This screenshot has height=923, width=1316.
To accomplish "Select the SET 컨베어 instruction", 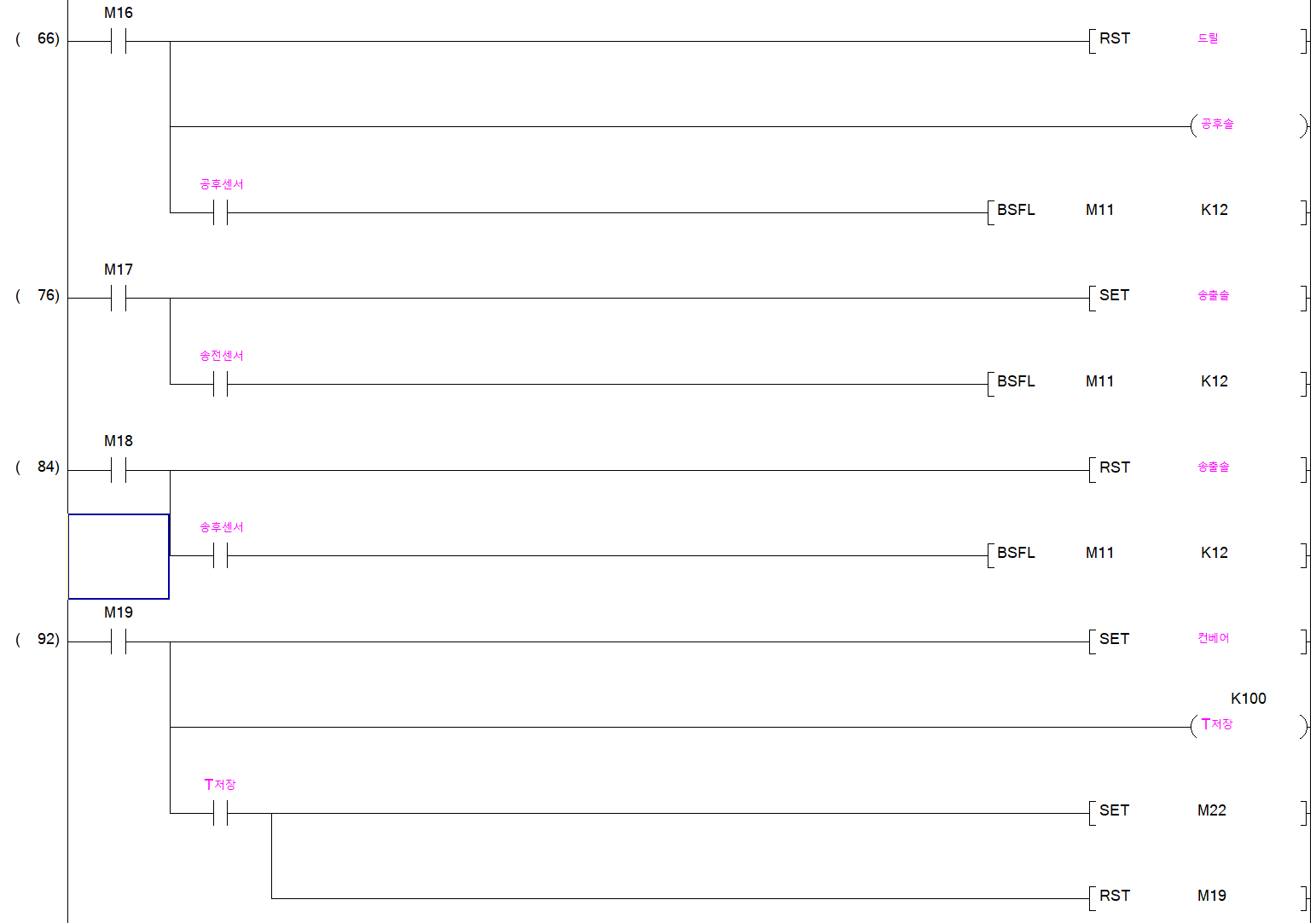I will click(1197, 641).
